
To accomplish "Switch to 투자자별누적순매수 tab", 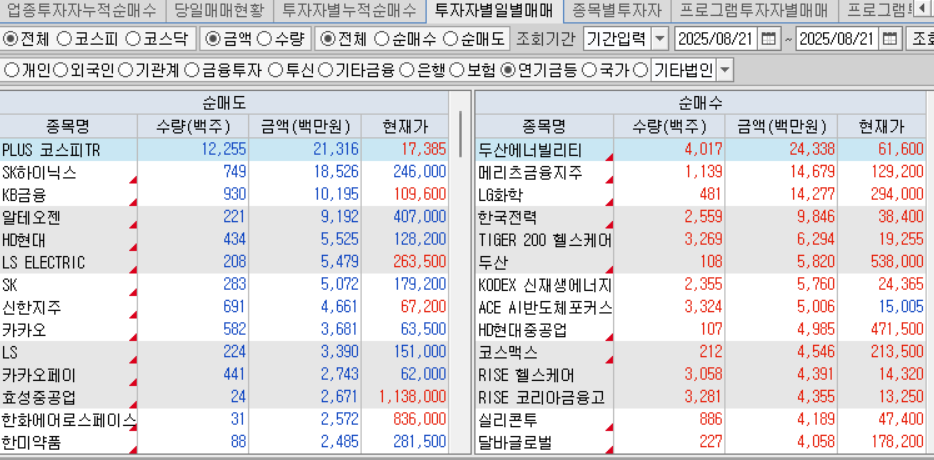I will pos(349,10).
